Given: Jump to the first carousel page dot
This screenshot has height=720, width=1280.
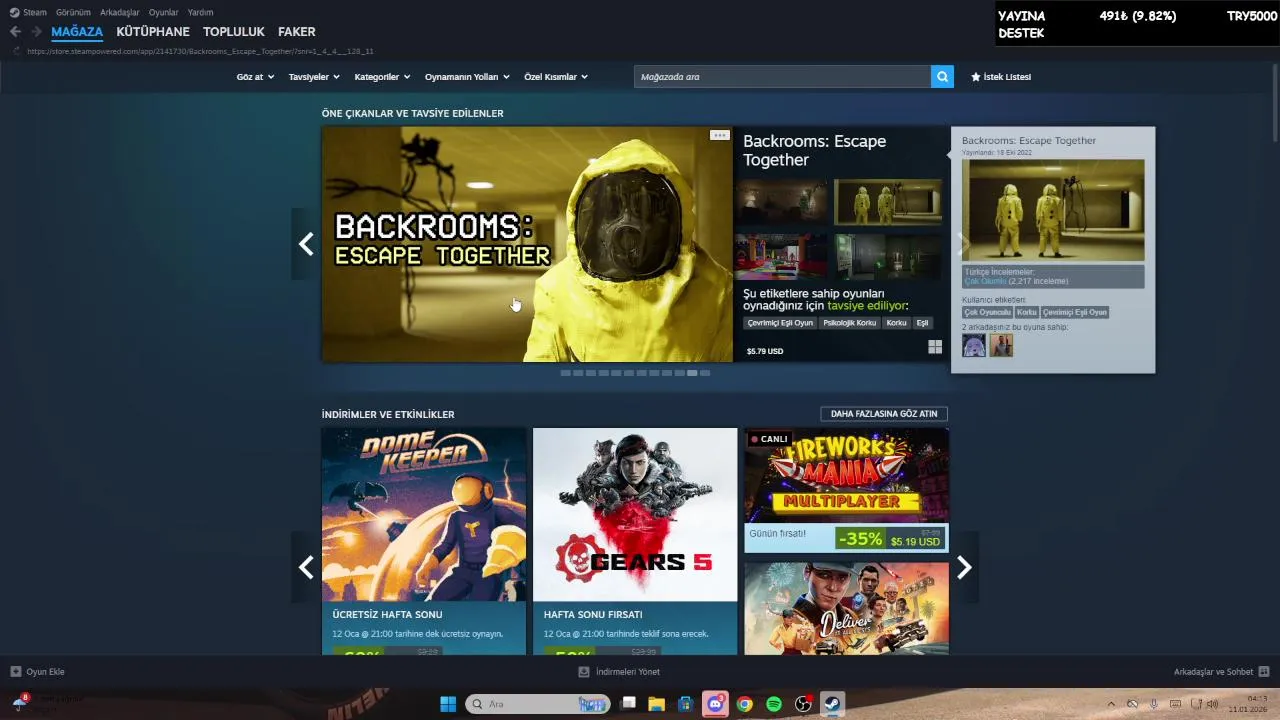Looking at the screenshot, I should tap(566, 373).
